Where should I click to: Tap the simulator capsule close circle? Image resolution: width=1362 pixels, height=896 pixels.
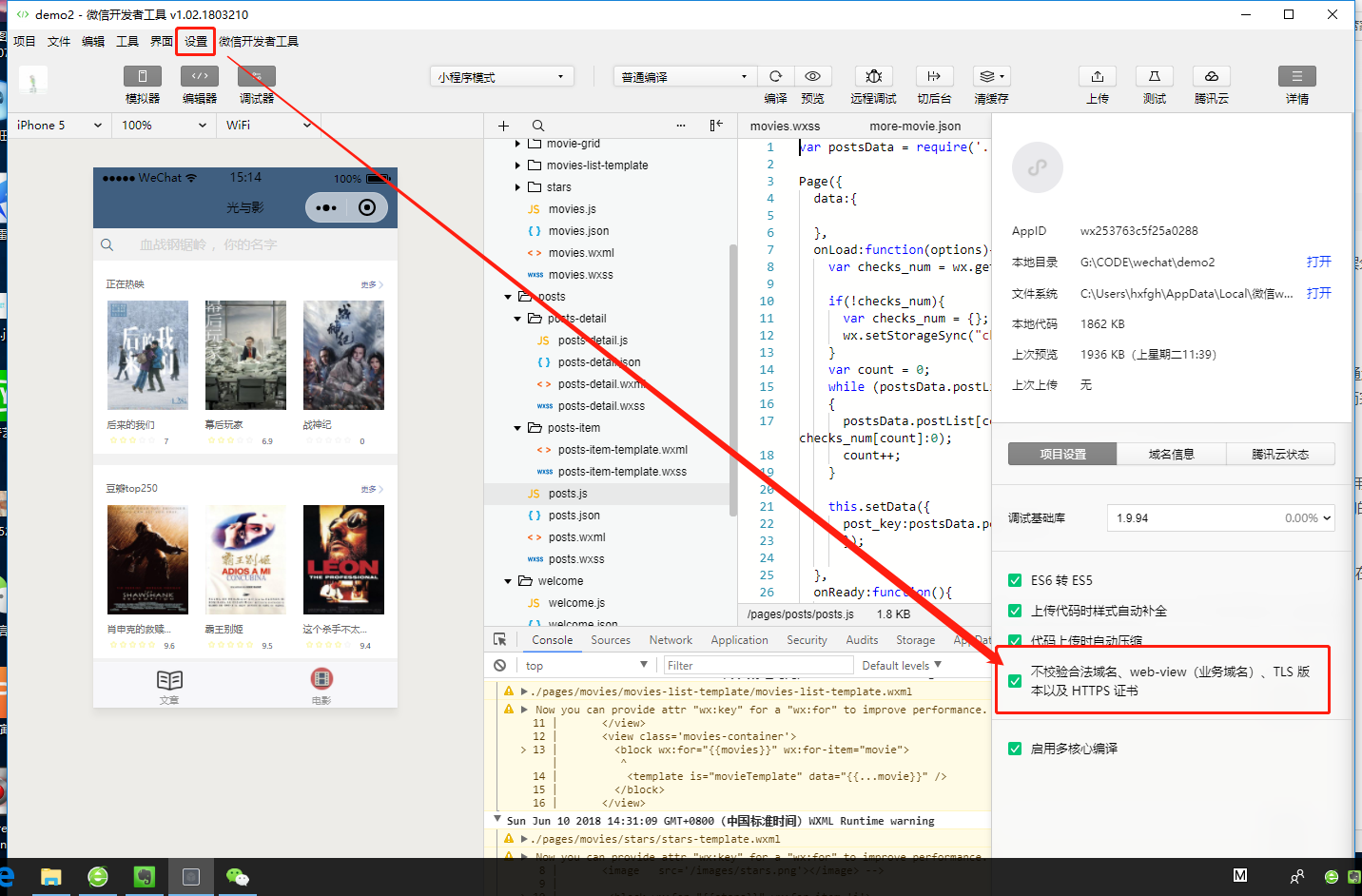pos(367,207)
